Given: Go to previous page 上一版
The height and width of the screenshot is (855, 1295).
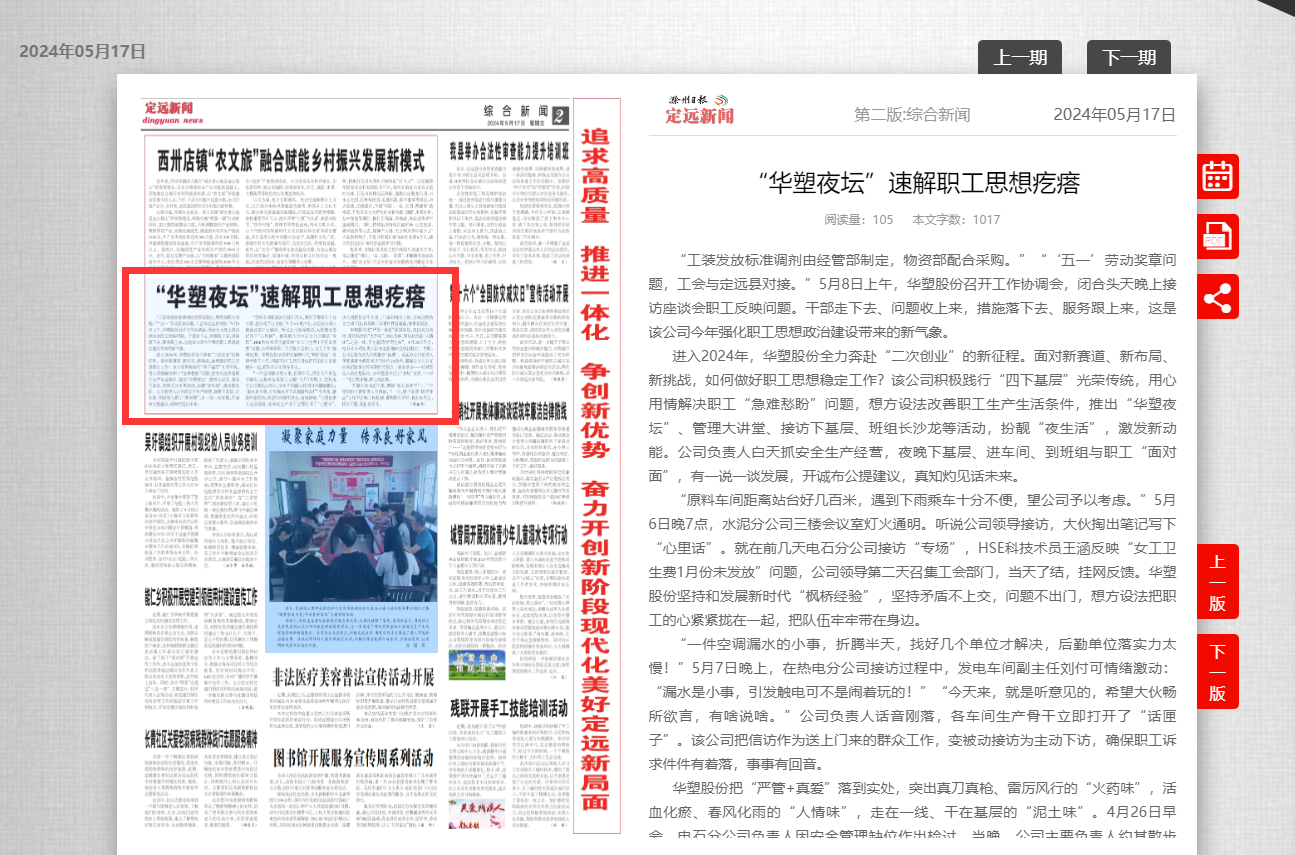Looking at the screenshot, I should click(x=1217, y=582).
